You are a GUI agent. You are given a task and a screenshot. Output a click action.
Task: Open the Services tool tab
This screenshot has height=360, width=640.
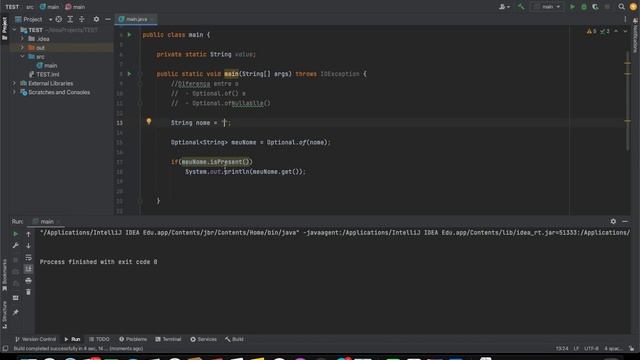203,339
